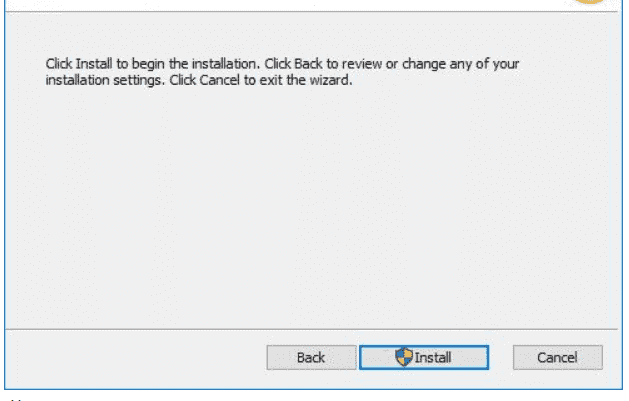Viewport: 629px width, 401px height.
Task: Click the 'Cancel' label text
Action: coord(557,357)
